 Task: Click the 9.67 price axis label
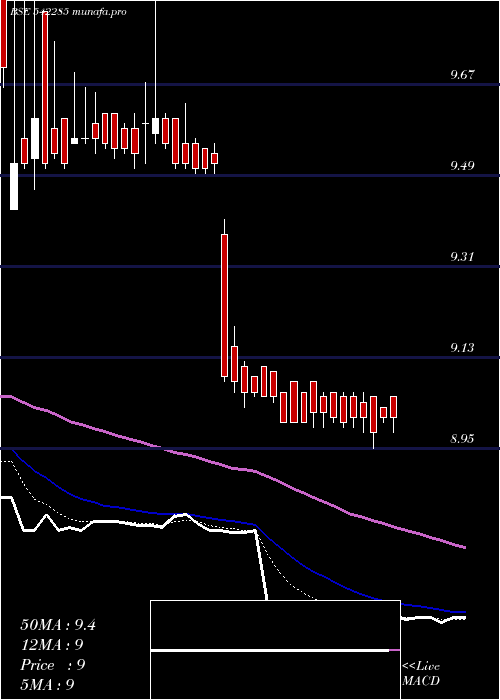[462, 75]
